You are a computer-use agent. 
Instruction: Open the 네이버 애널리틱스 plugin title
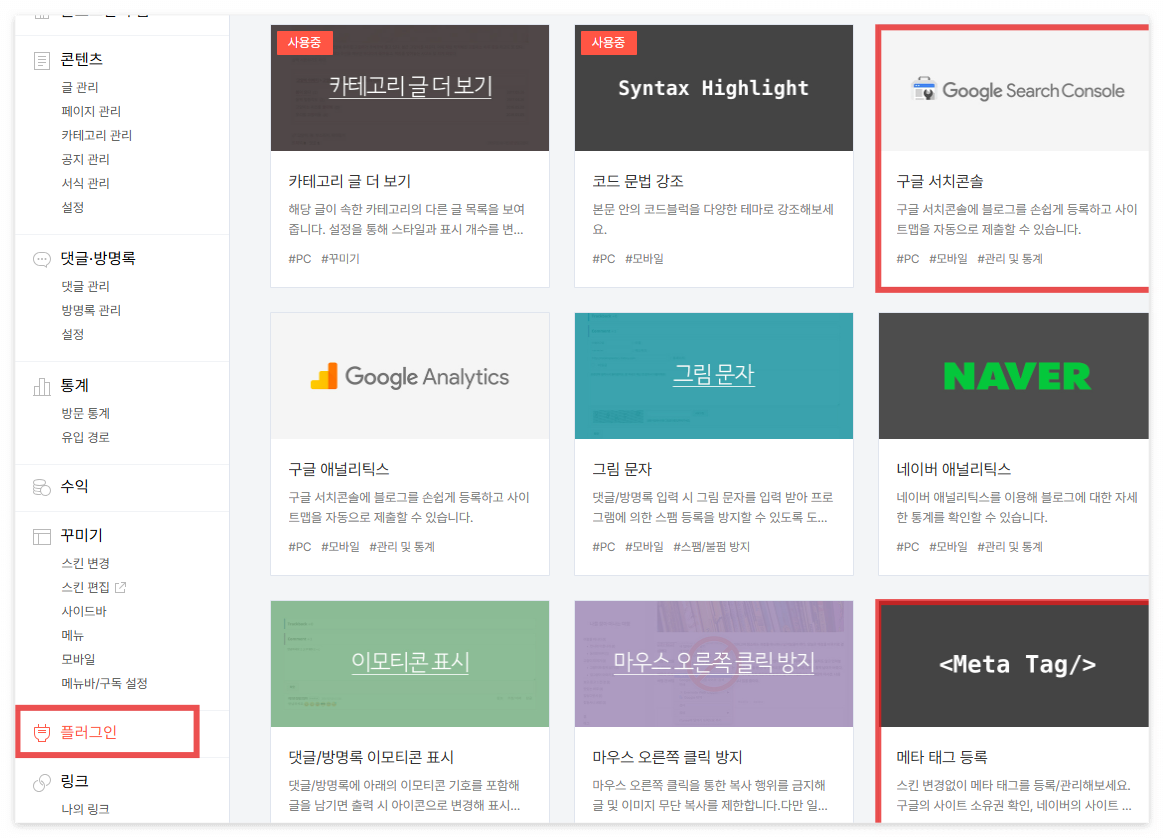click(953, 469)
